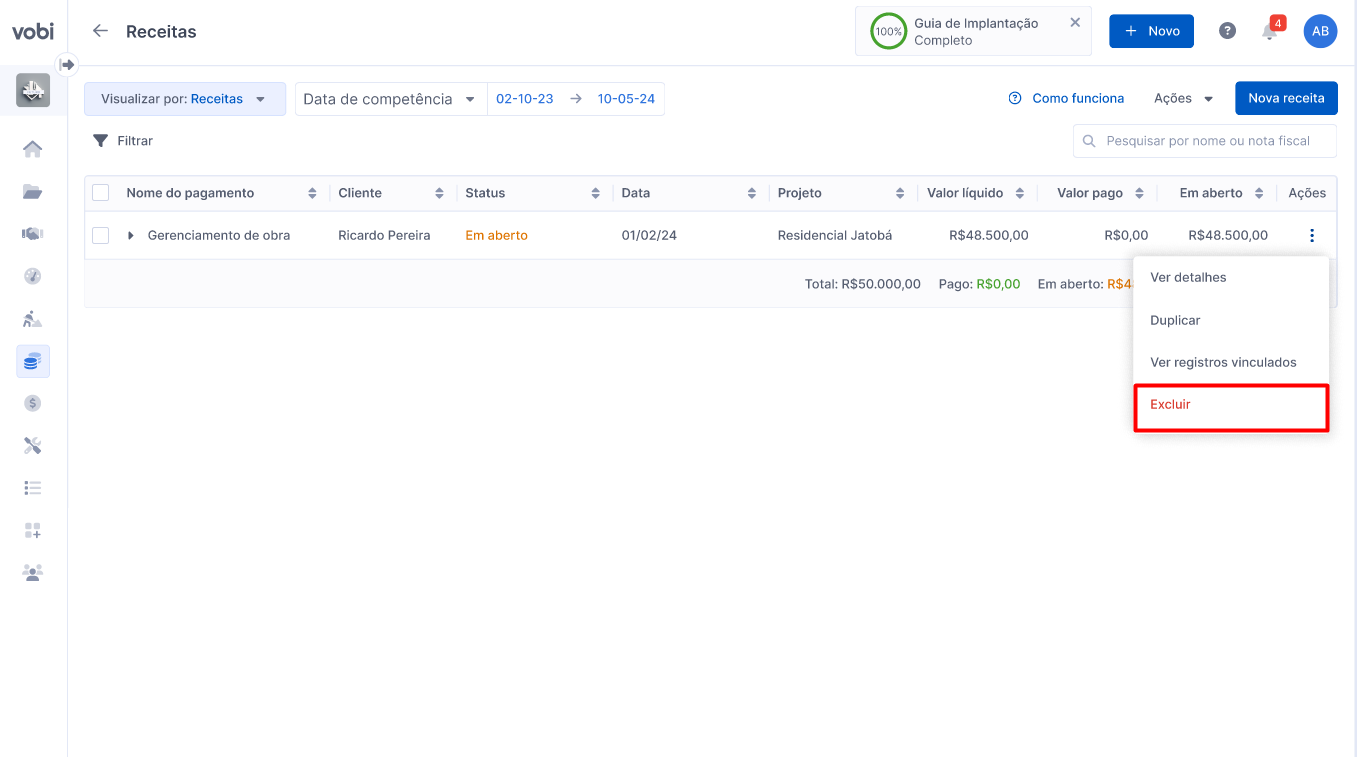Go back with the left arrow

click(100, 31)
